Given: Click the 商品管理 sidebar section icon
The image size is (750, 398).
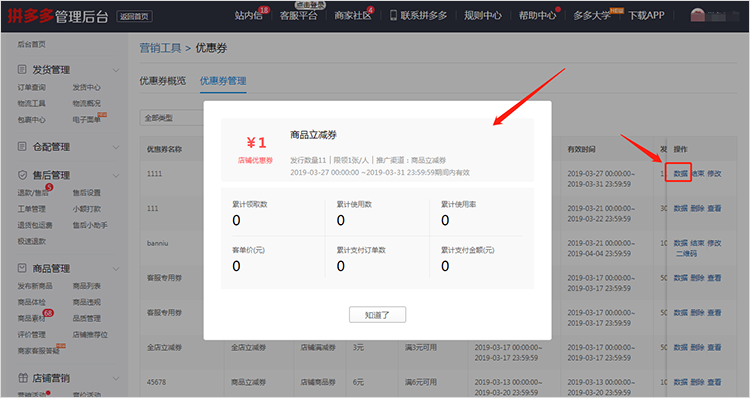Looking at the screenshot, I should click(22, 268).
